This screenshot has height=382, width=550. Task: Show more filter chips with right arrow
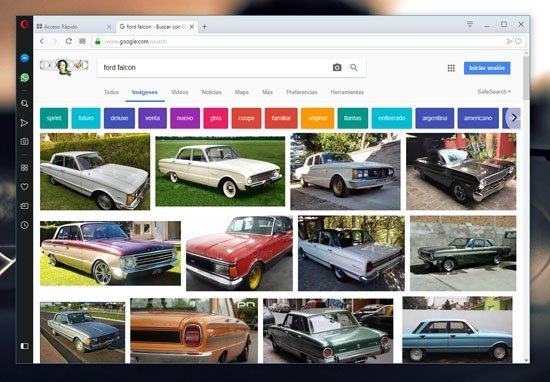(x=514, y=118)
